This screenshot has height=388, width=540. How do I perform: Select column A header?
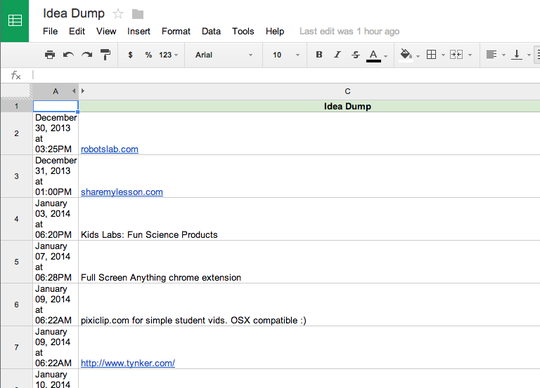55,91
